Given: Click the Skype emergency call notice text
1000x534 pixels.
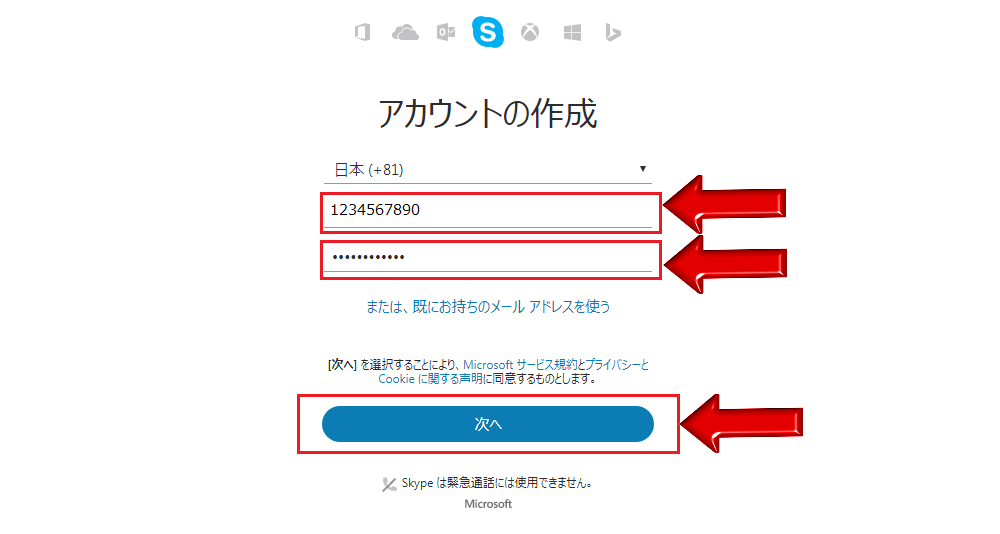Looking at the screenshot, I should [497, 483].
